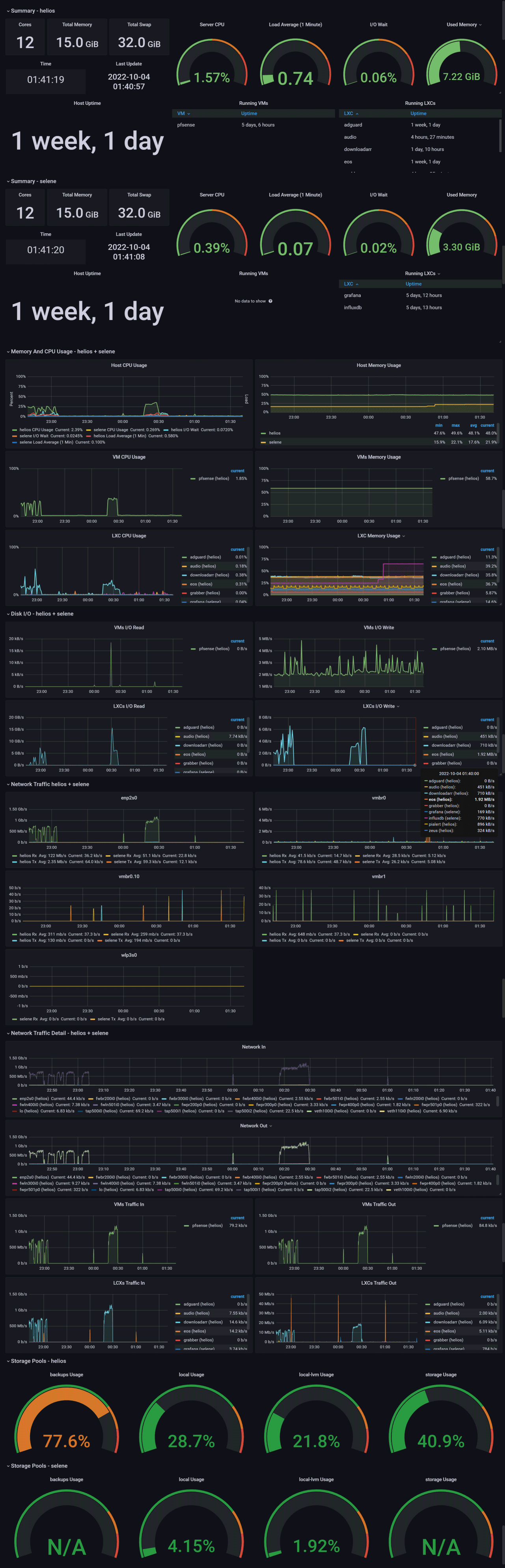Collapse the "Summary - selene" row
Viewport: 505px width, 1568px height.
point(31,181)
